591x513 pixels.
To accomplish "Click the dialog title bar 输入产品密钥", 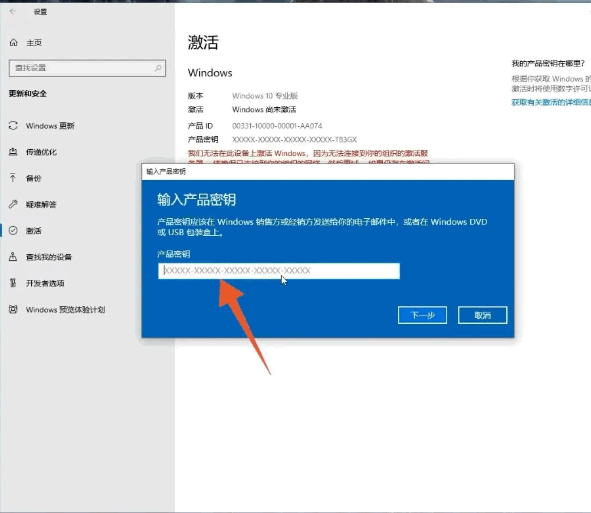I will pos(328,172).
